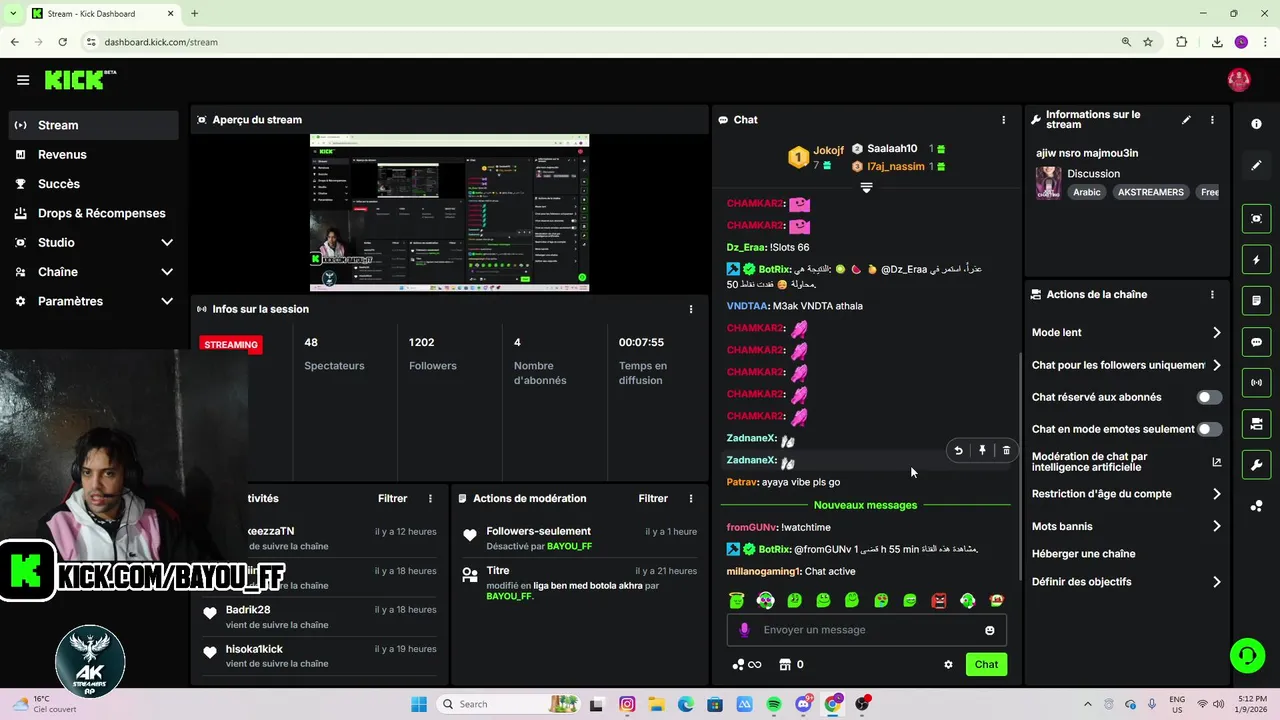Open the activities panel three-dot menu

[431, 498]
